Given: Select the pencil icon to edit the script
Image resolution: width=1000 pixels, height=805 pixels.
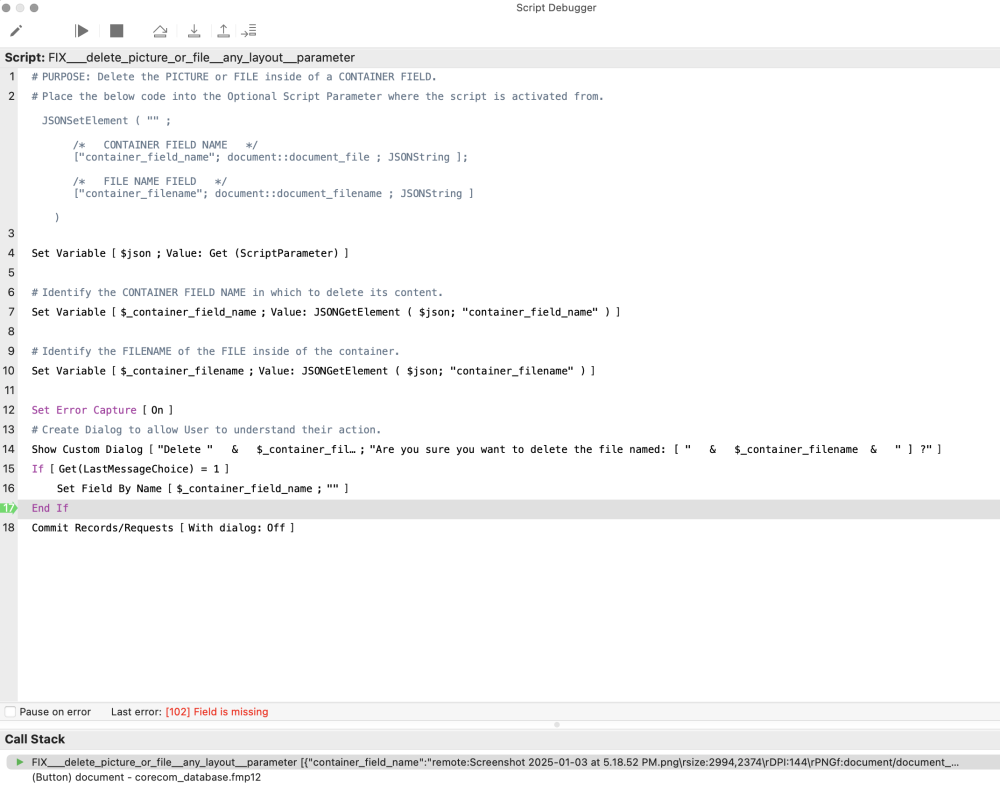Looking at the screenshot, I should 16,31.
